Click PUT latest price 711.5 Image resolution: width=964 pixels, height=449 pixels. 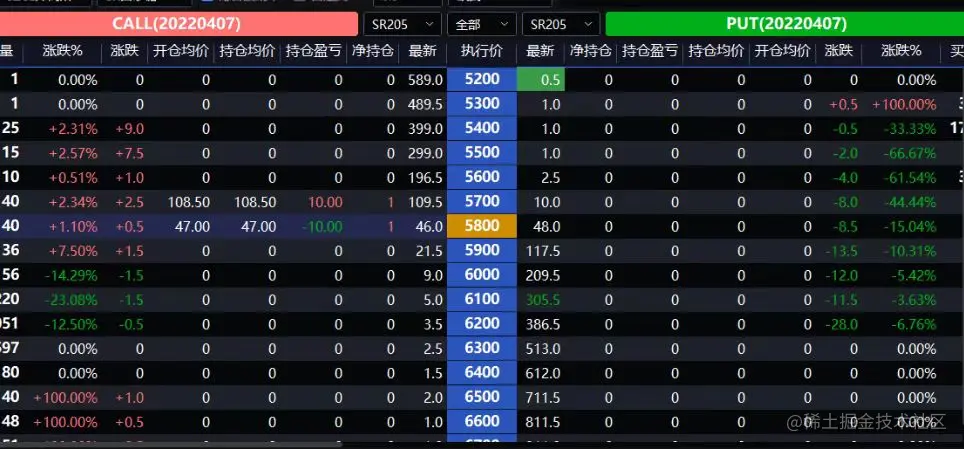coord(543,397)
